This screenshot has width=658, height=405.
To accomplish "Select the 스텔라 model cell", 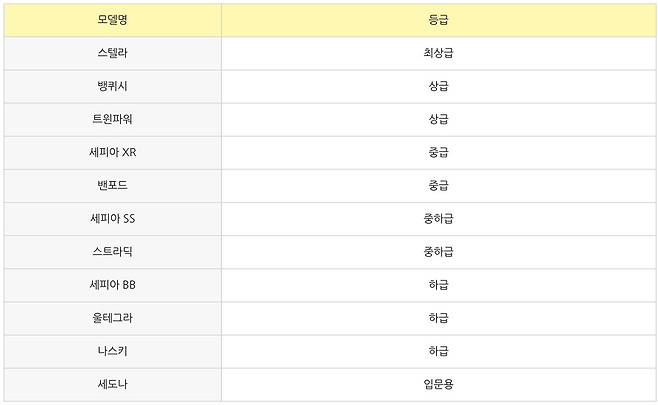I will pos(112,53).
